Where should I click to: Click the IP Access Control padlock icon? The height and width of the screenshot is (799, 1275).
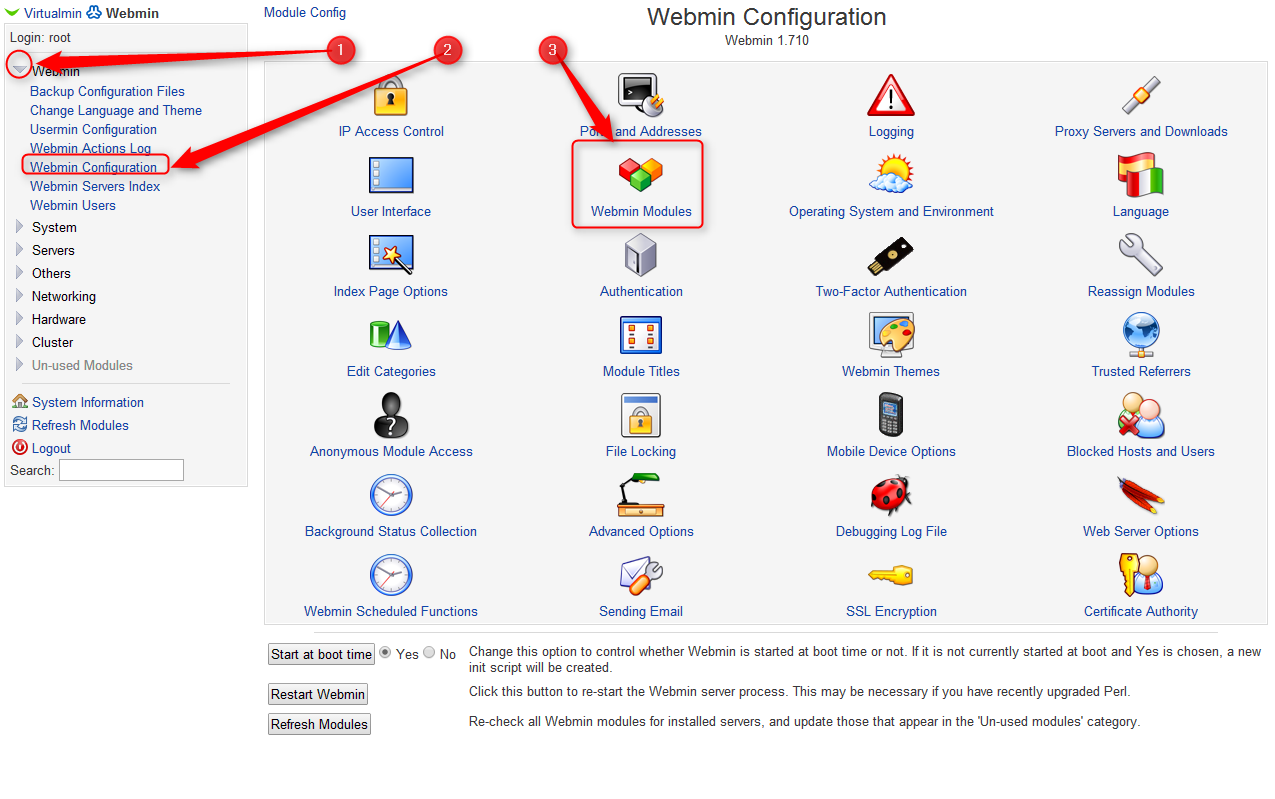click(391, 97)
